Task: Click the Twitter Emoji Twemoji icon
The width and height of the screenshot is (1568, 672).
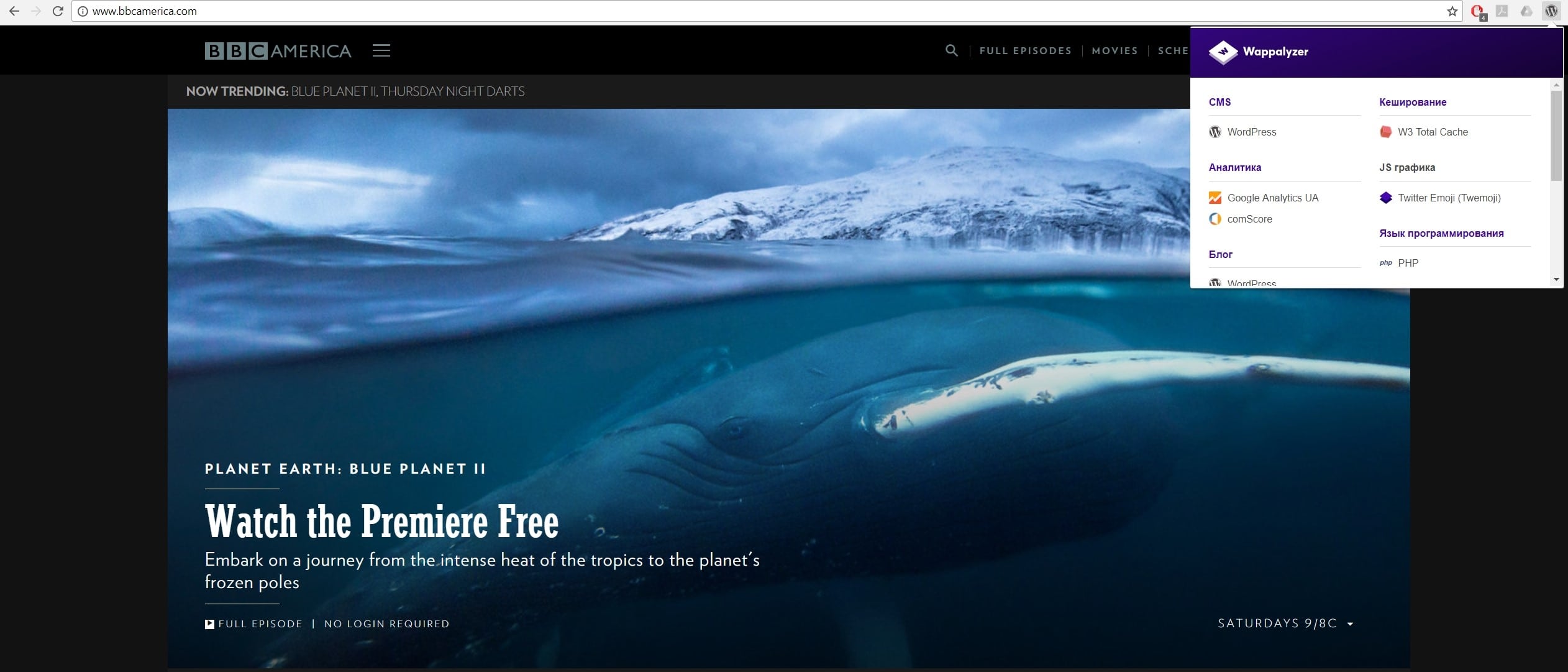Action: [x=1385, y=197]
